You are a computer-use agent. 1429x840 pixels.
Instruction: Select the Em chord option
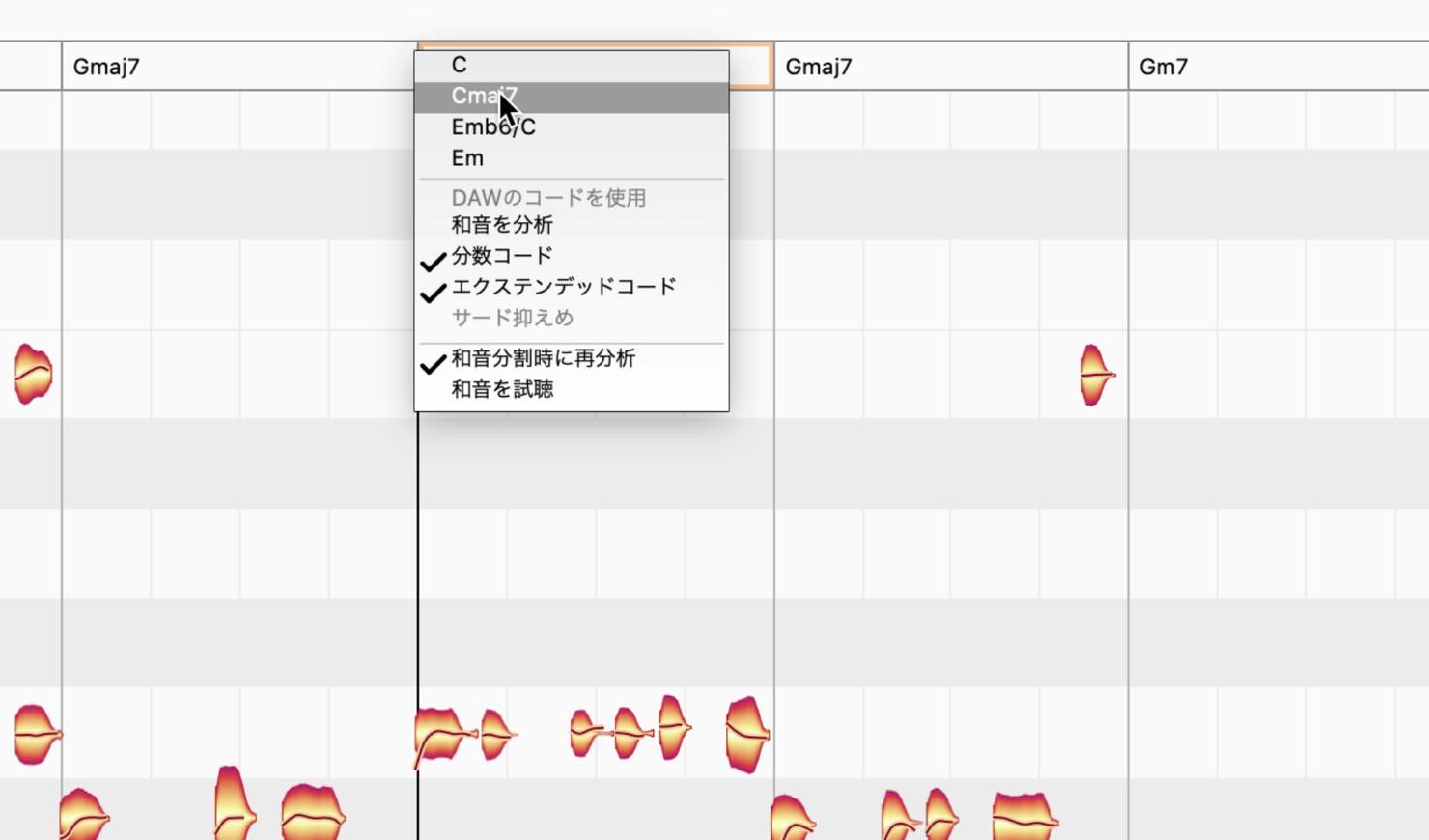572,157
